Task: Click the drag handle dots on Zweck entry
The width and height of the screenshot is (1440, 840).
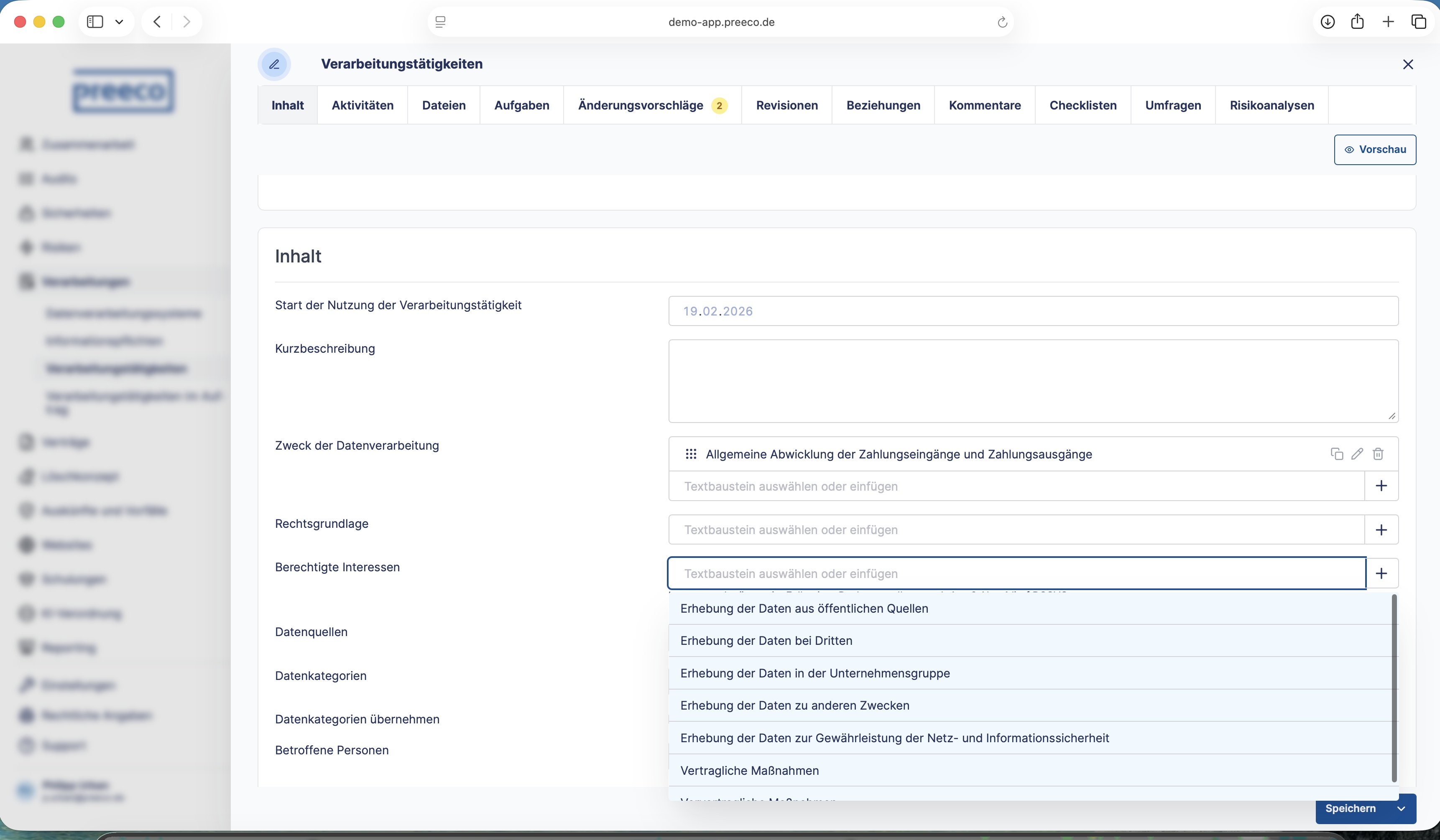Action: [x=691, y=454]
